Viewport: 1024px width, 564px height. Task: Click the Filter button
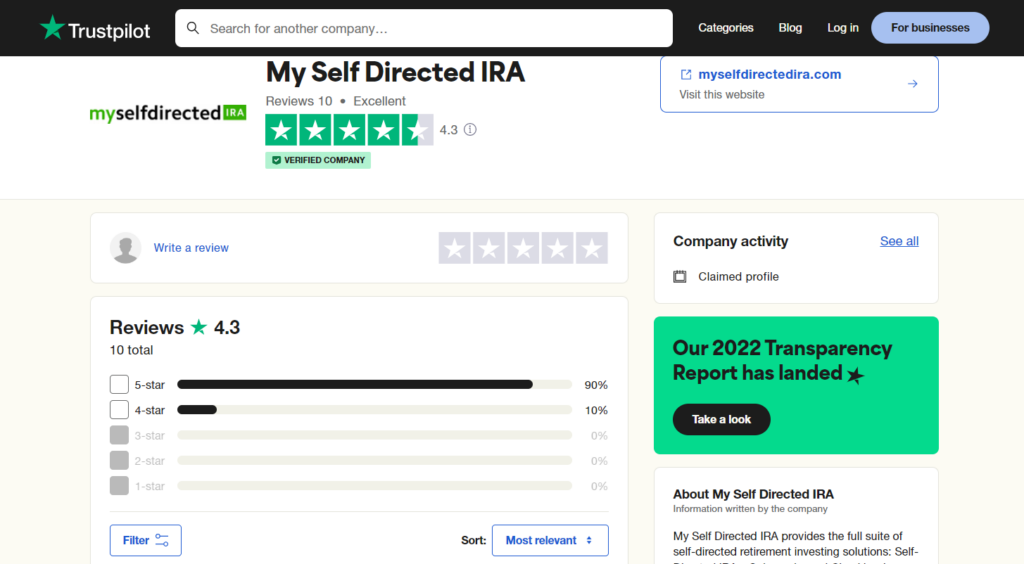pos(146,540)
